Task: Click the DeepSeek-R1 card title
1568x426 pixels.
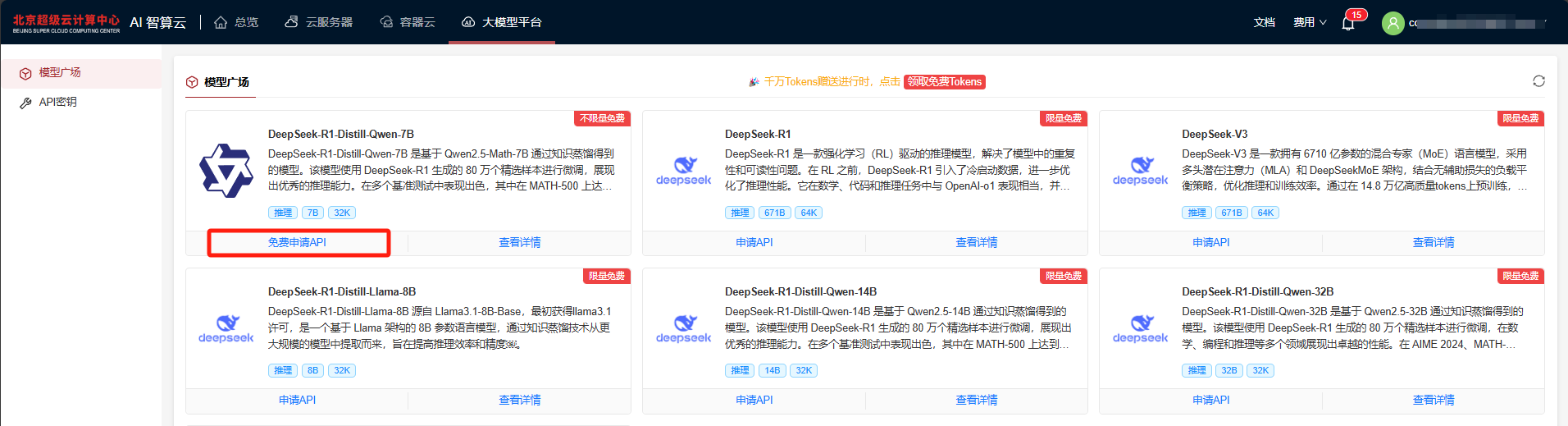Action: (x=758, y=135)
